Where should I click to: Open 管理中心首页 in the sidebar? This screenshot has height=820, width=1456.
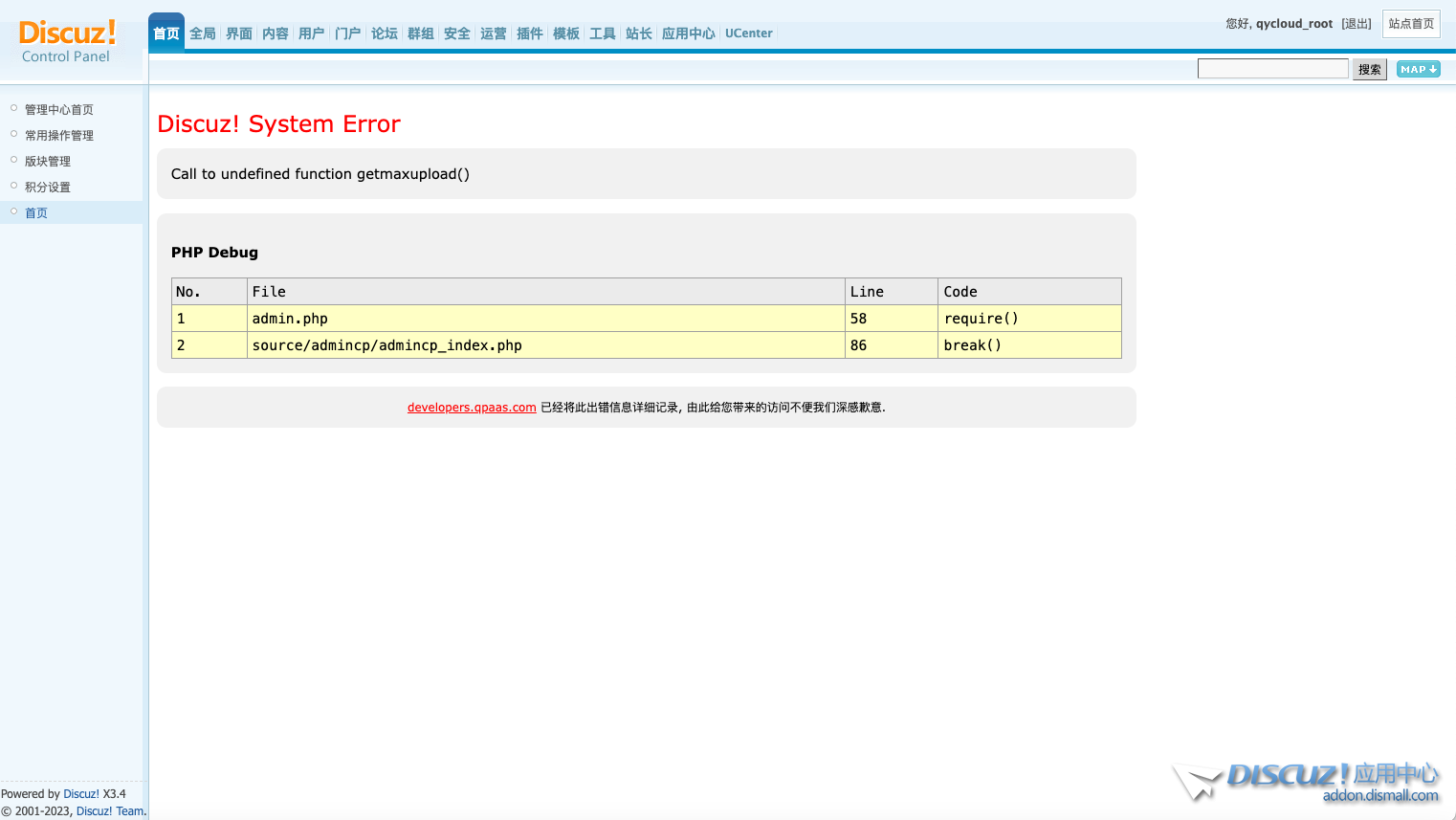(59, 110)
